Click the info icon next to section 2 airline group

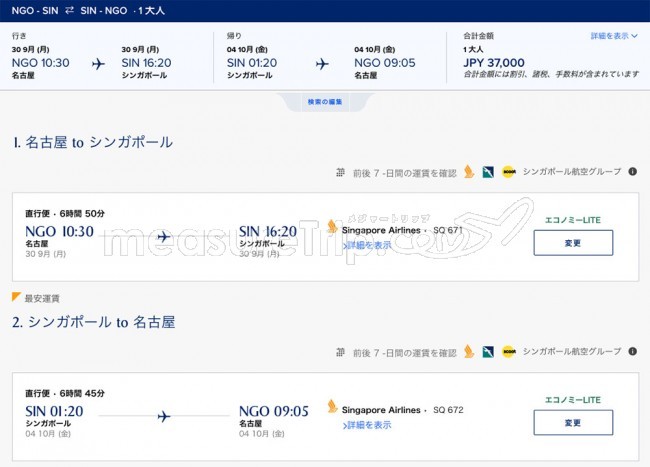[632, 351]
